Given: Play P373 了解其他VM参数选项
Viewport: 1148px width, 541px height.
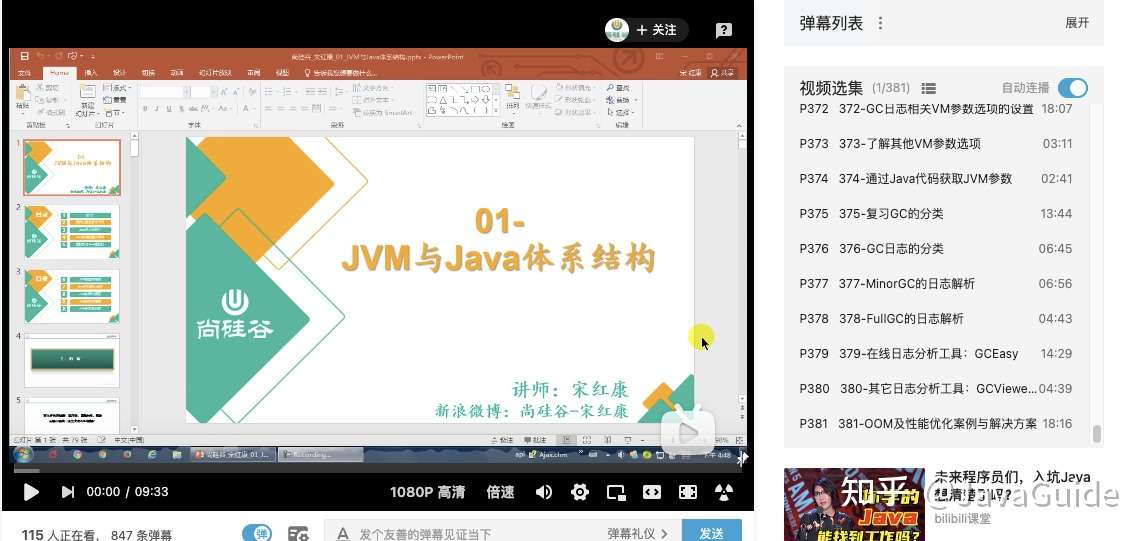Looking at the screenshot, I should click(936, 143).
